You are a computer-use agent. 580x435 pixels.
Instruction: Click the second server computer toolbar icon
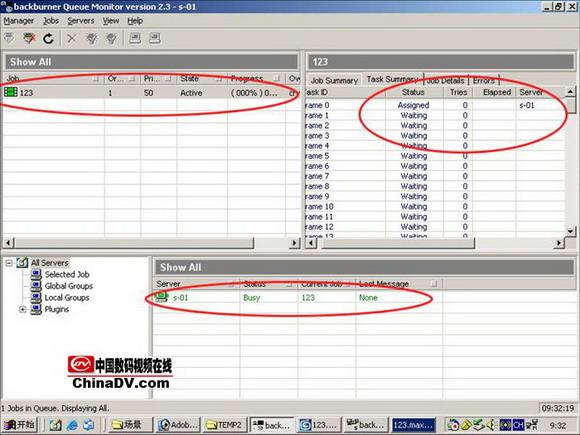155,38
